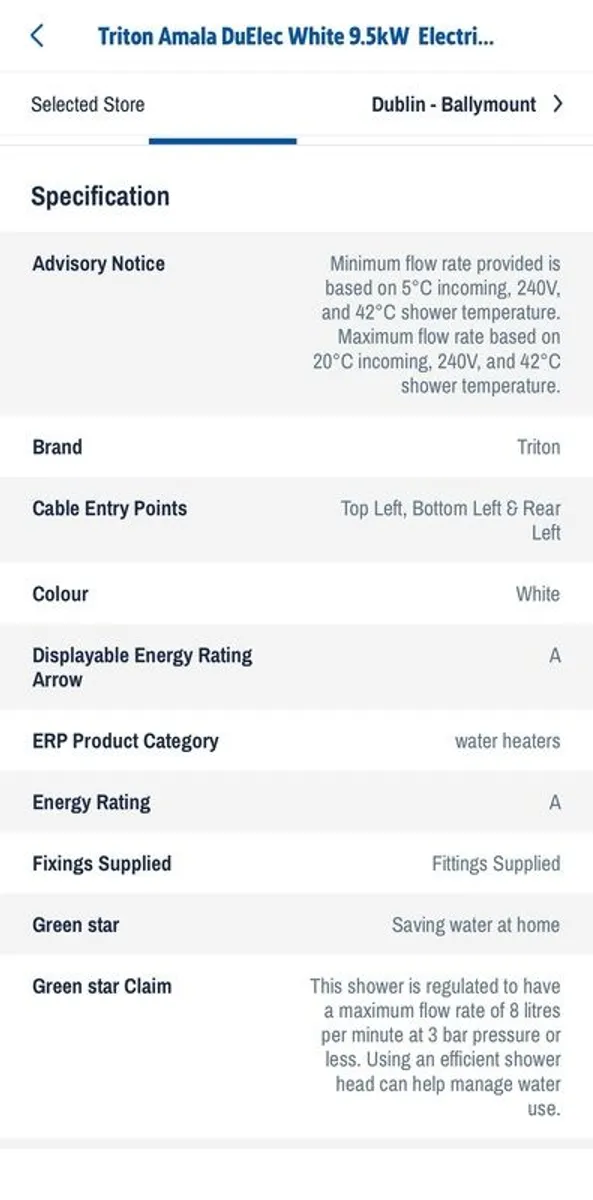This screenshot has height=1200, width=593.
Task: Tap the Specification section heading
Action: click(x=98, y=196)
